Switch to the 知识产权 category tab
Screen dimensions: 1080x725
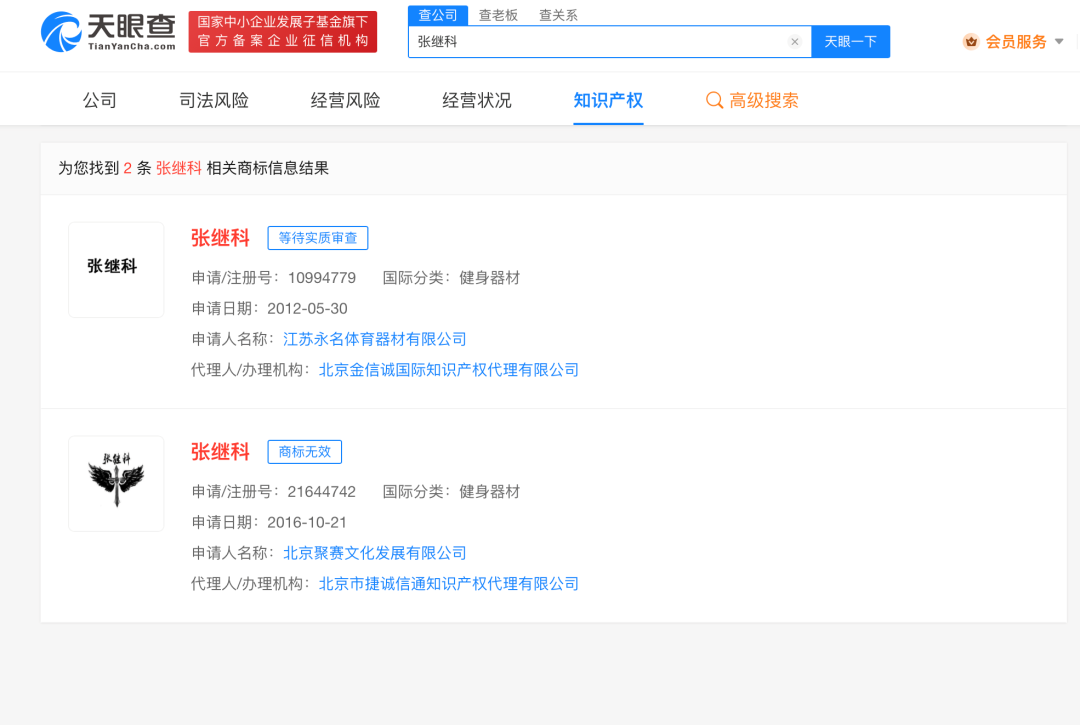coord(608,101)
